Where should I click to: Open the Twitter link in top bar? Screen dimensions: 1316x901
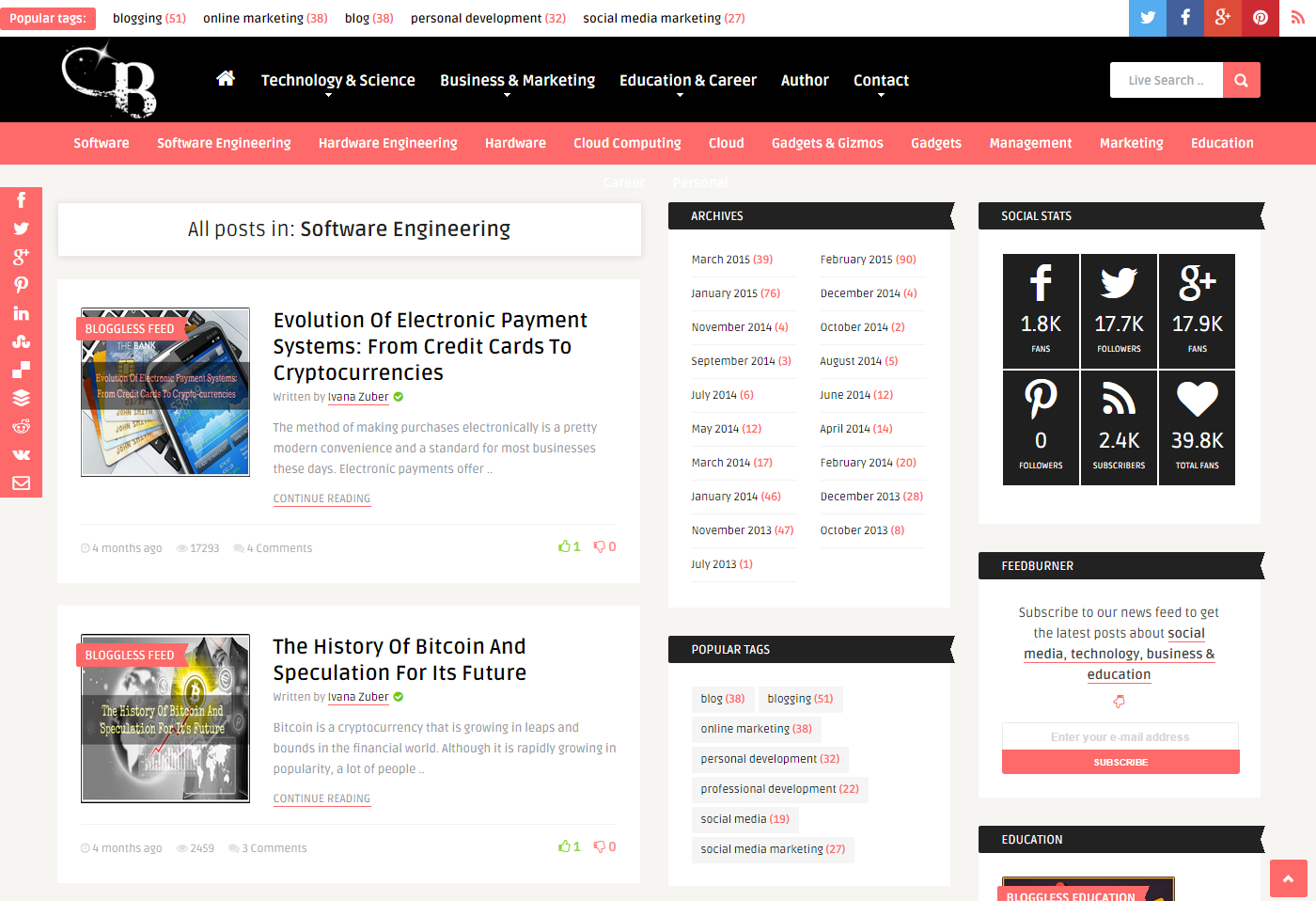click(1148, 18)
